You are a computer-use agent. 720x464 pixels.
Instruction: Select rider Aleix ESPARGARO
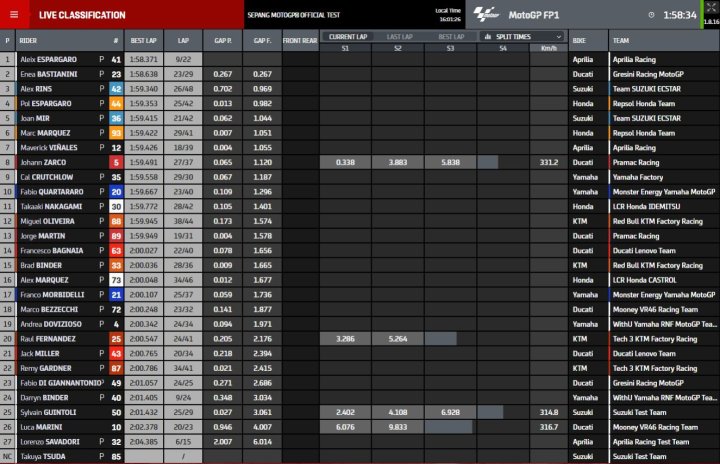coord(48,59)
